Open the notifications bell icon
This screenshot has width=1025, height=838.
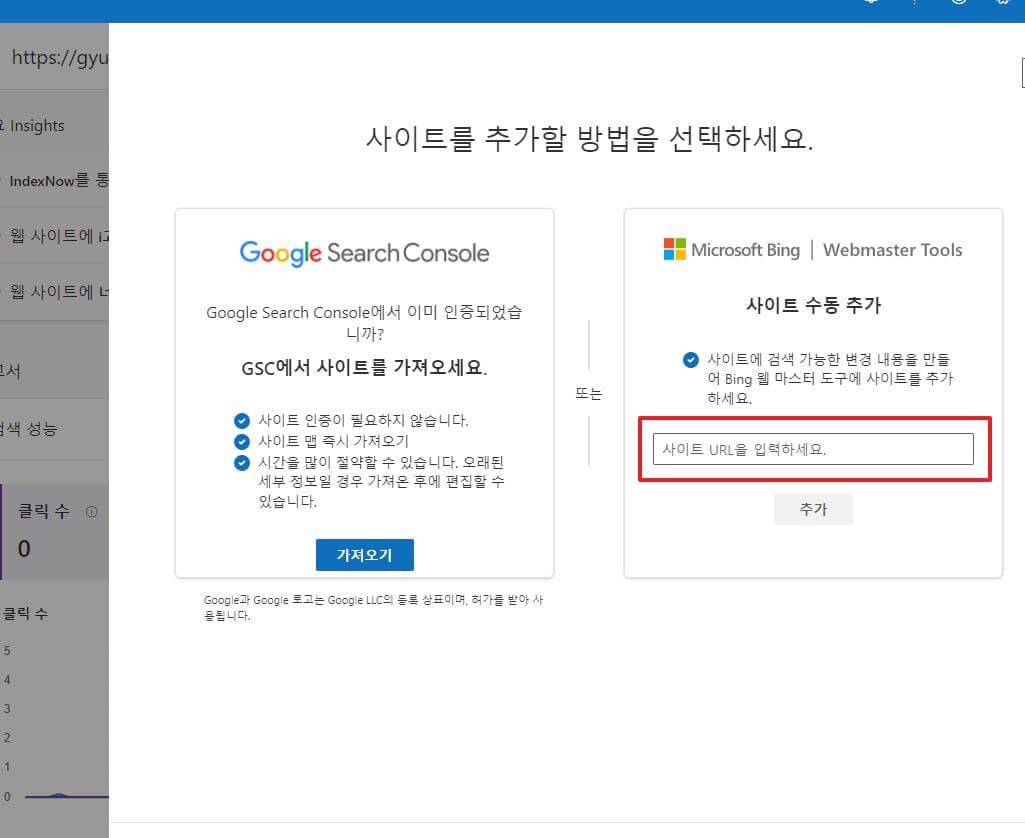click(x=870, y=4)
